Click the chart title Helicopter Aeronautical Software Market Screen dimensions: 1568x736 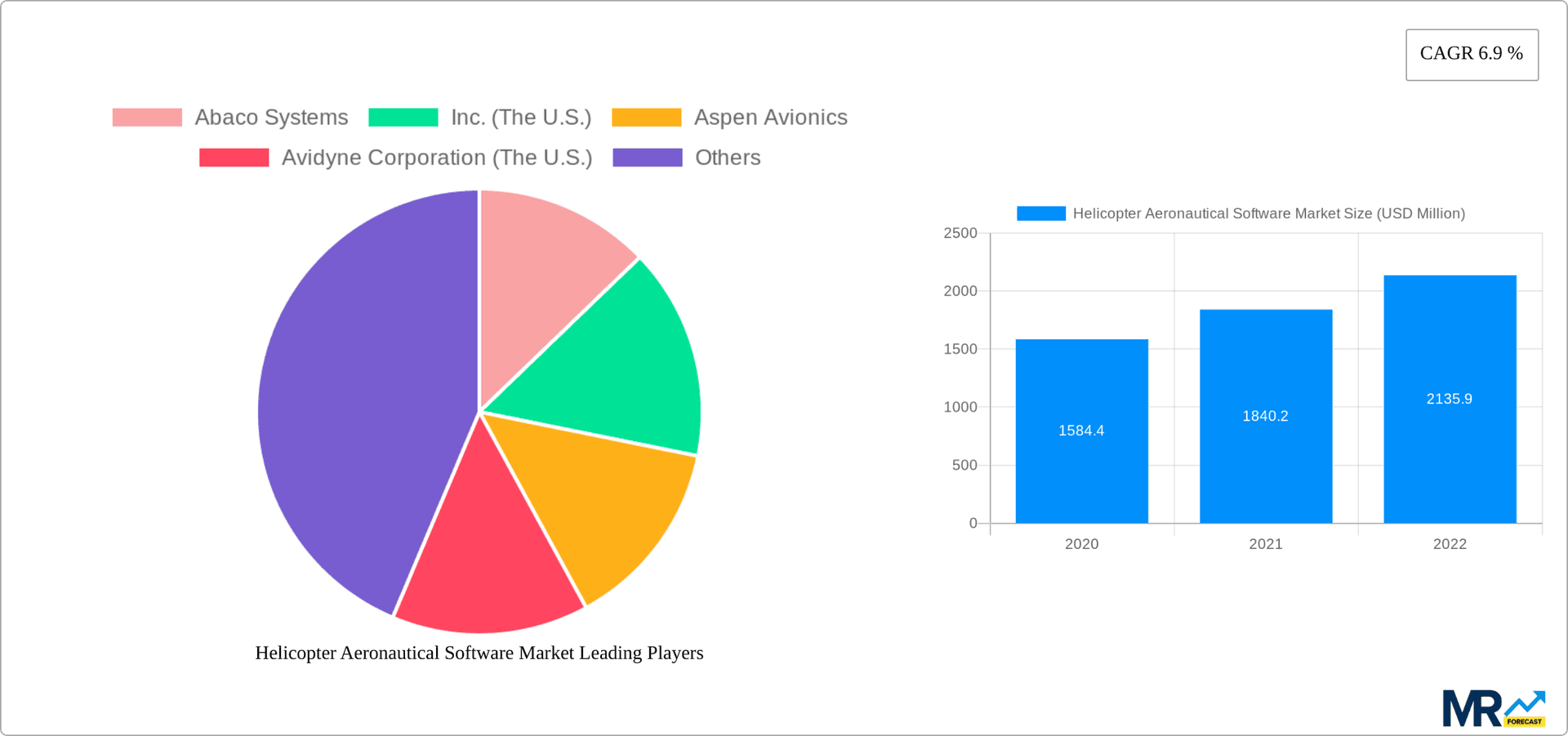pyautogui.click(x=479, y=653)
